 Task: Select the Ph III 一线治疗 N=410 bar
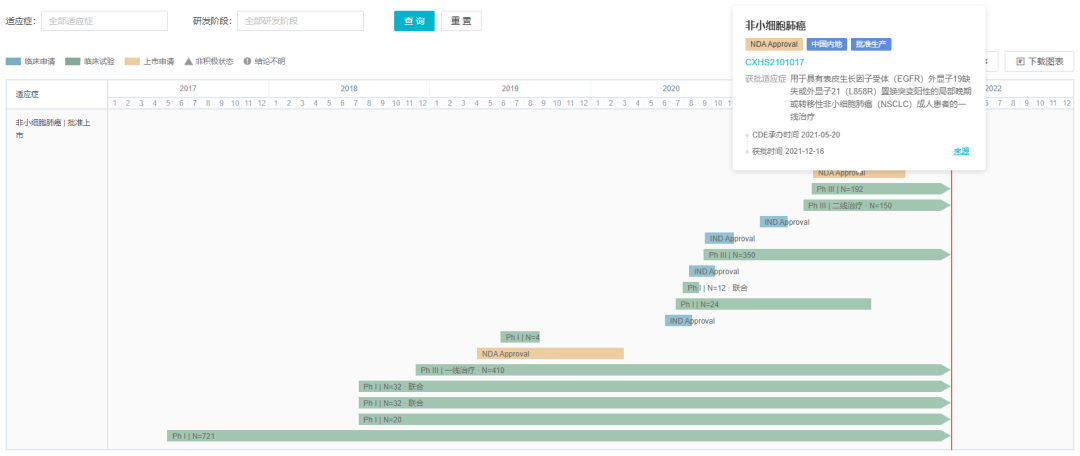pos(682,370)
